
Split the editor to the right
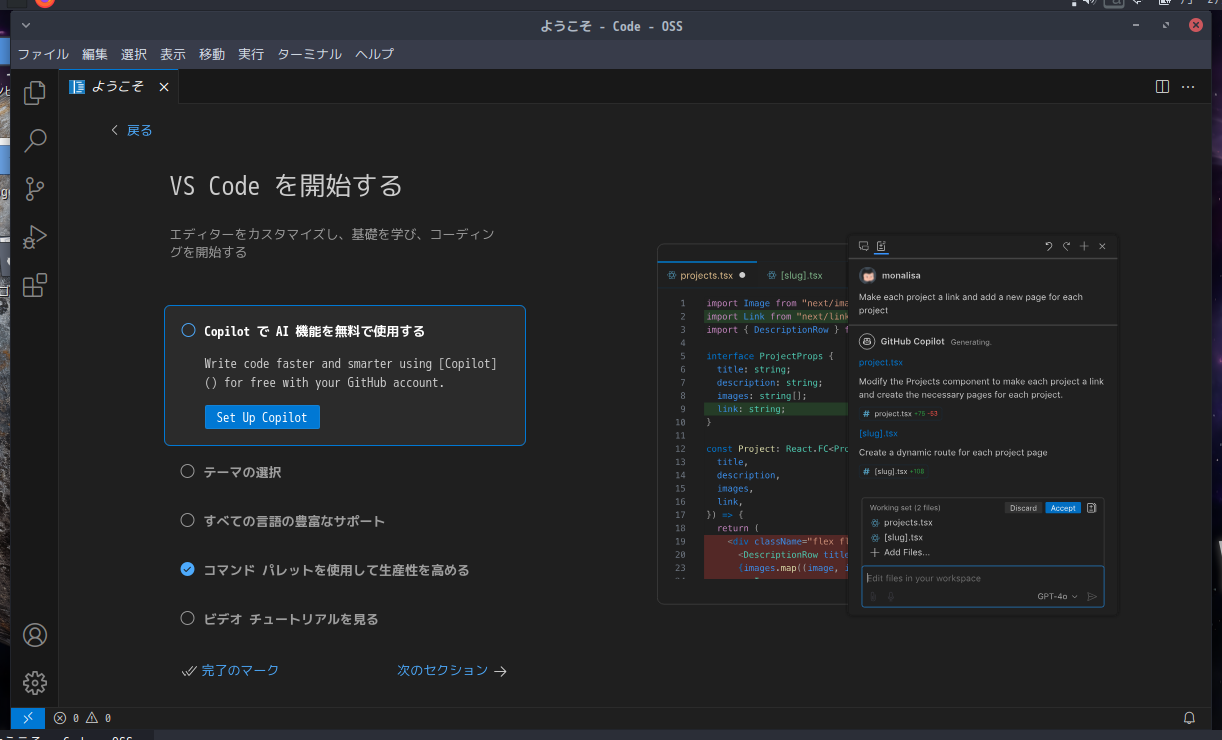tap(1161, 86)
